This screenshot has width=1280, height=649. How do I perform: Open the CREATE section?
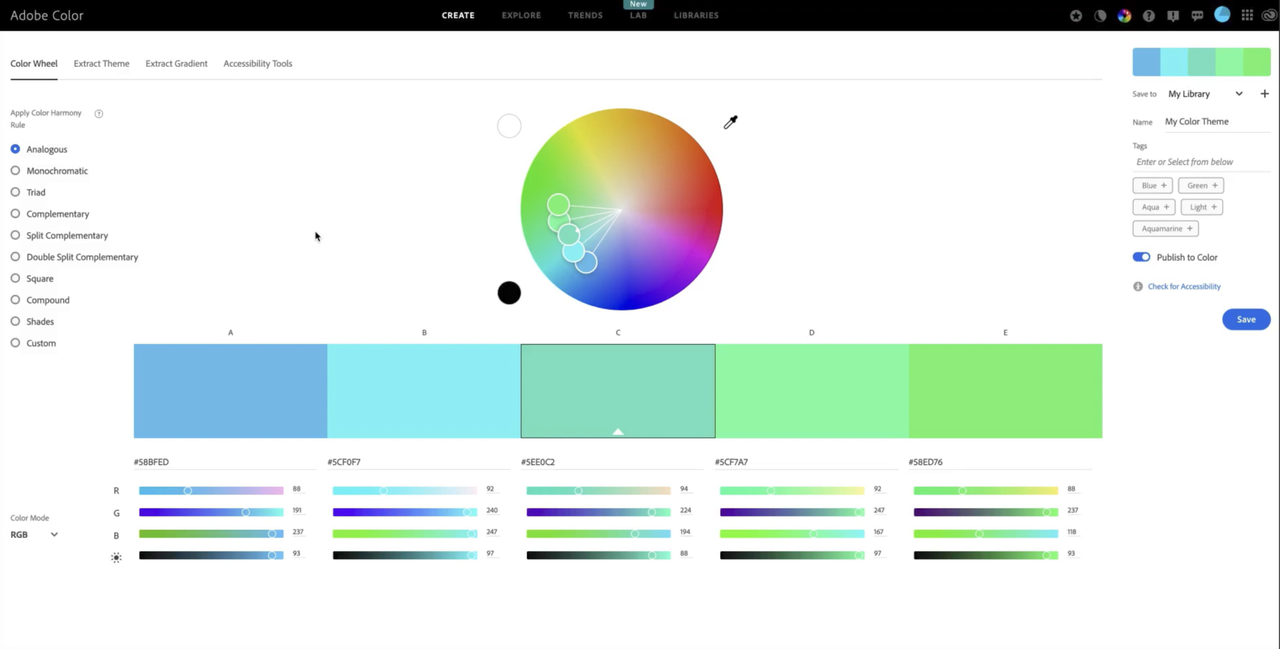458,15
